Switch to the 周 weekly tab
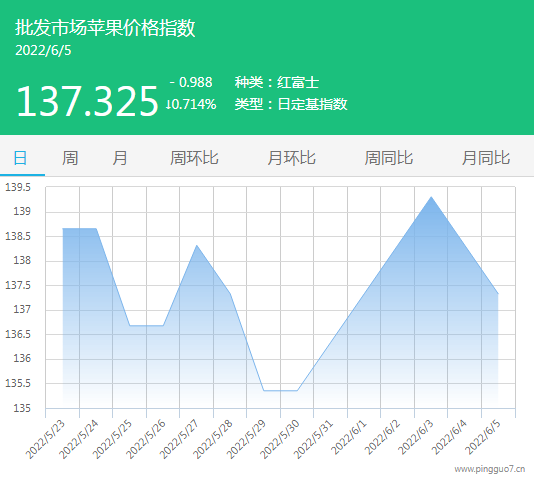This screenshot has height=479, width=534. pos(70,158)
